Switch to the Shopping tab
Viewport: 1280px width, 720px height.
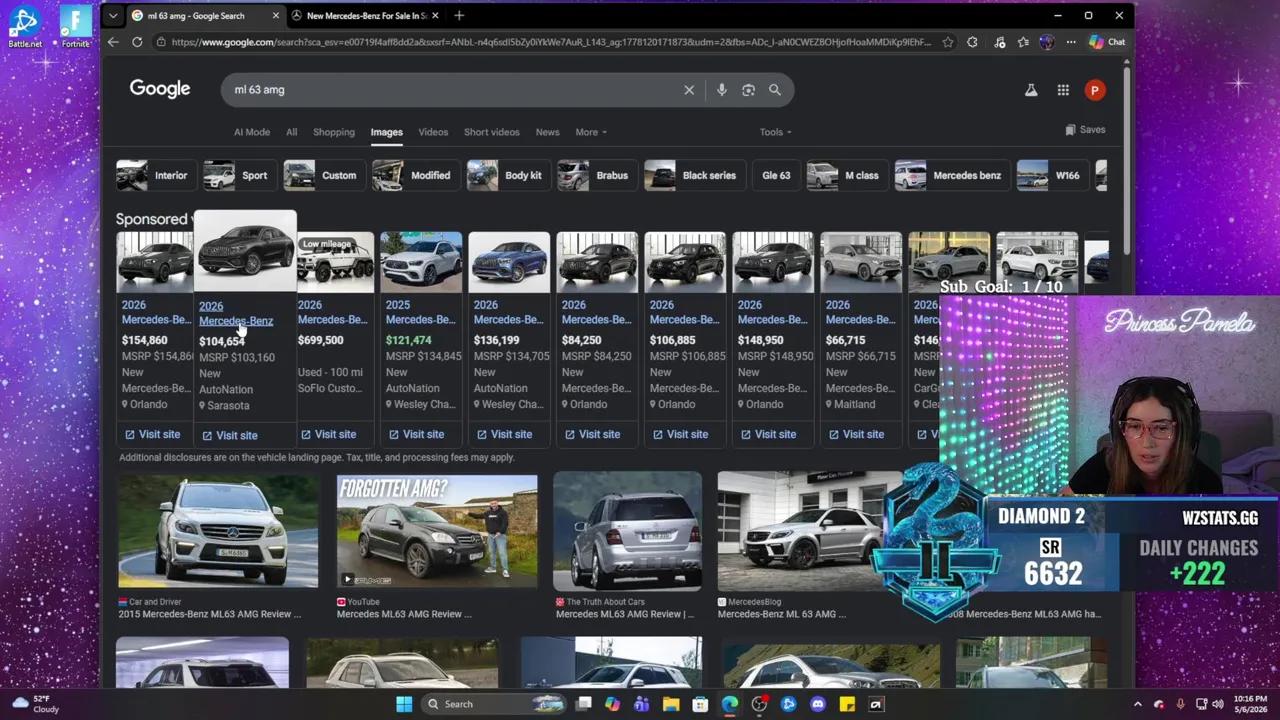coord(334,132)
